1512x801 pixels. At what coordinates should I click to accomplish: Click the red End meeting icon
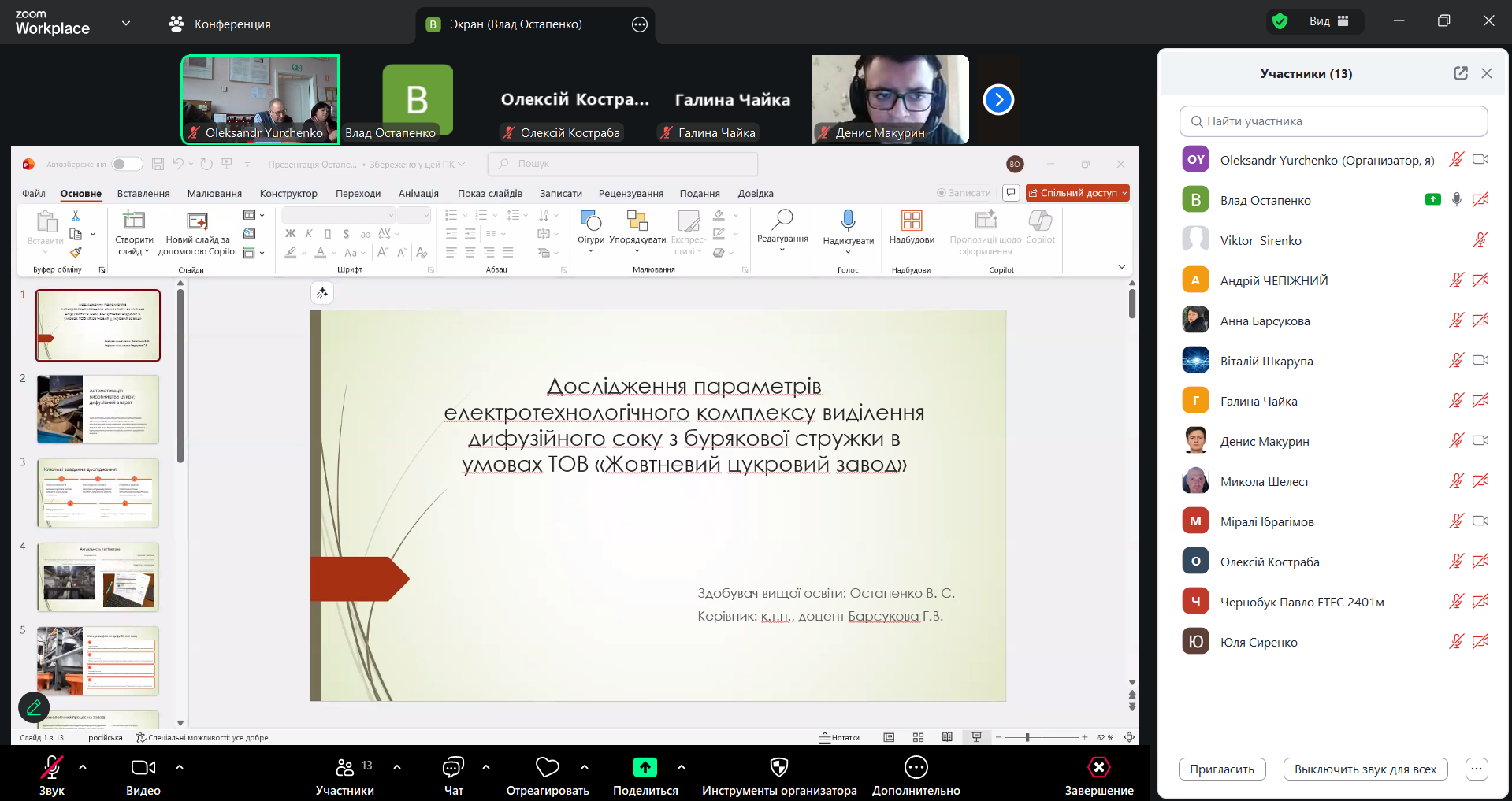pyautogui.click(x=1098, y=767)
